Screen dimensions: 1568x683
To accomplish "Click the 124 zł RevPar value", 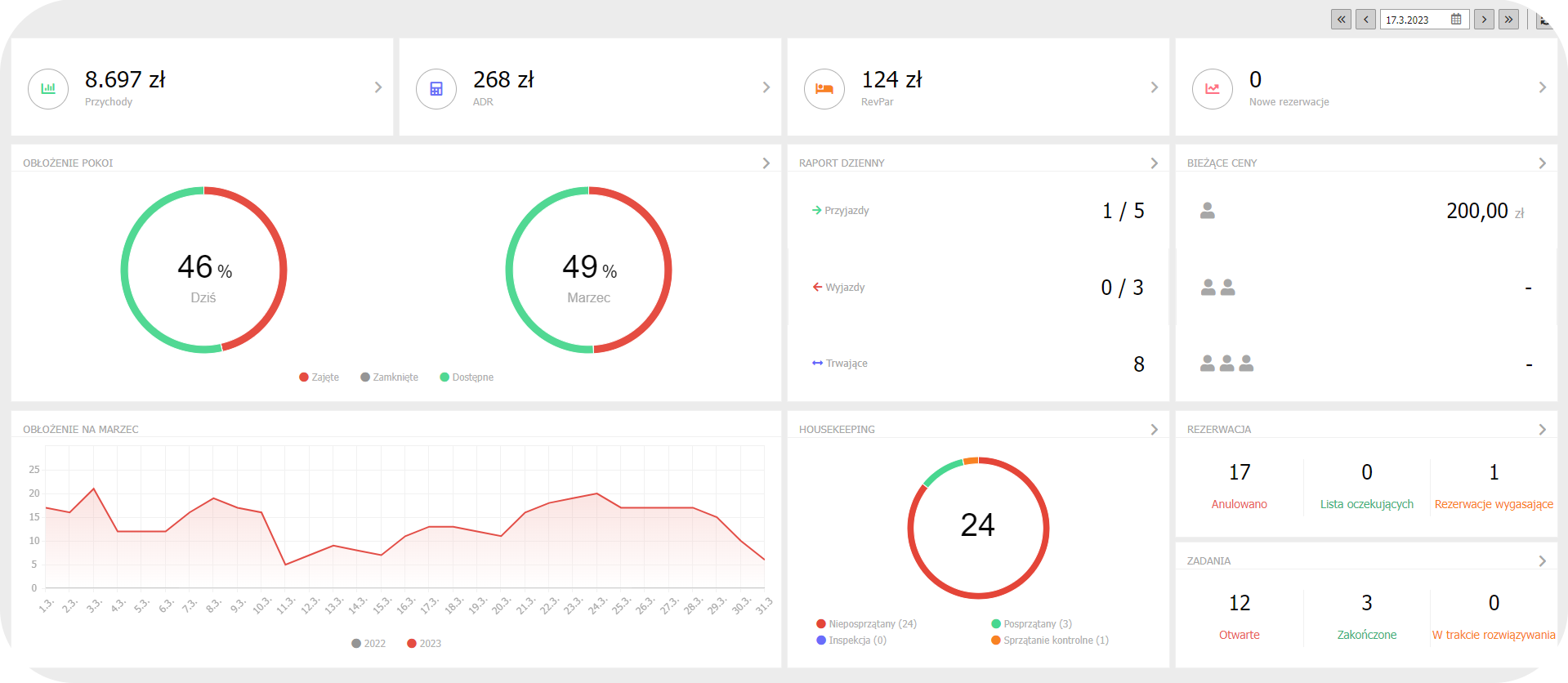I will [x=891, y=79].
